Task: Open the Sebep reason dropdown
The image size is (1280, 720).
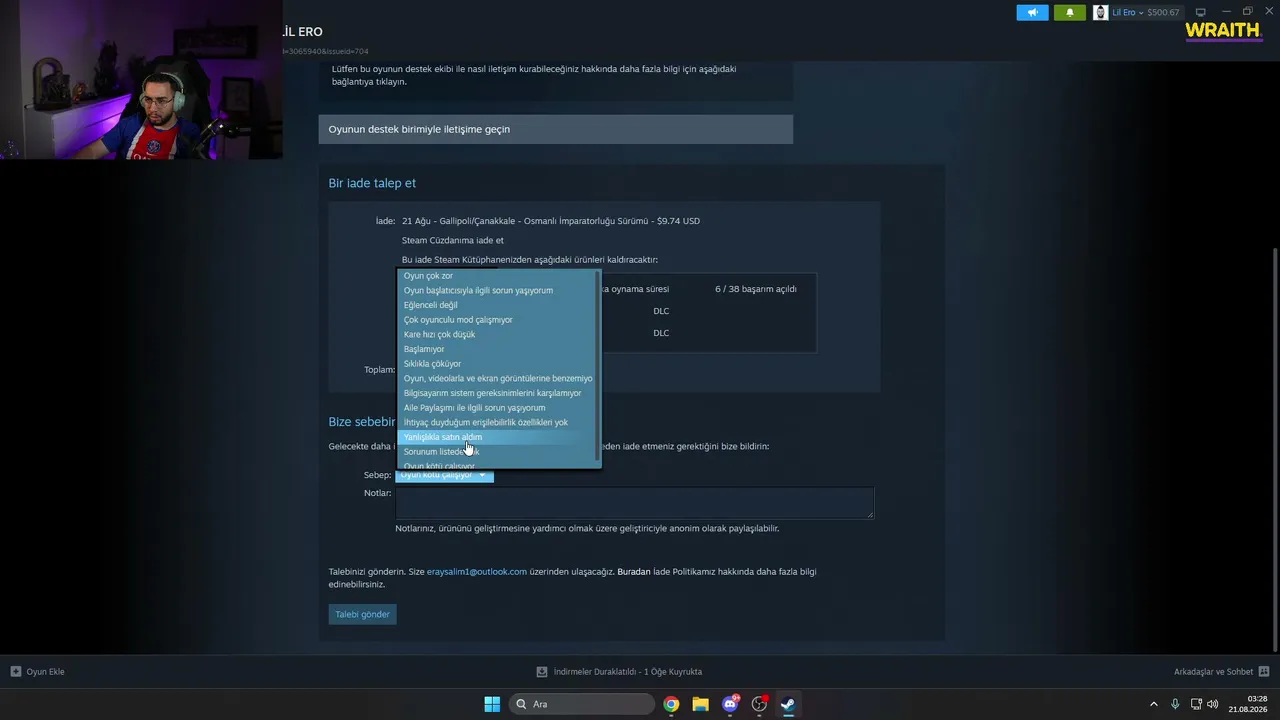Action: [x=444, y=475]
